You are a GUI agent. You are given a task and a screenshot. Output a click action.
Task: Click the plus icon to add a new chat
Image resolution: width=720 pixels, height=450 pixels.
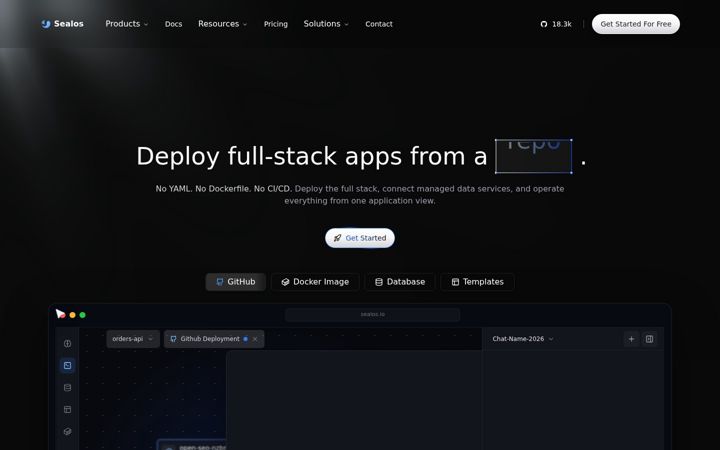pos(631,339)
